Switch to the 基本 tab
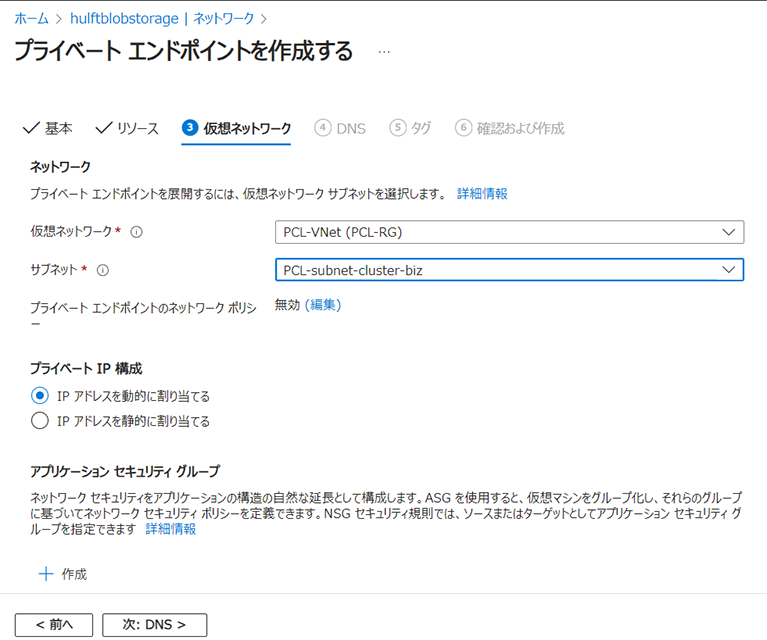The height and width of the screenshot is (640, 767). [x=47, y=128]
